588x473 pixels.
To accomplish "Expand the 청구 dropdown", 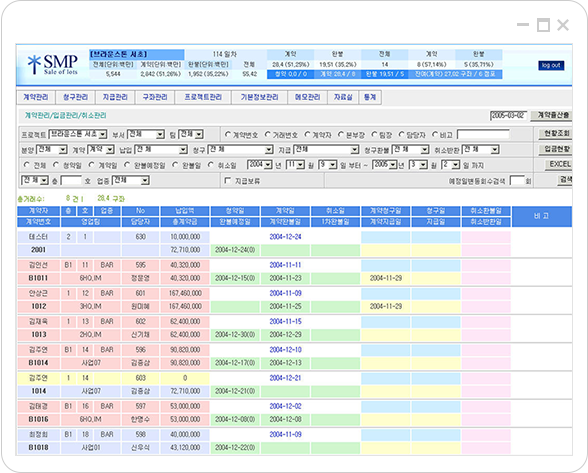I will coord(240,150).
